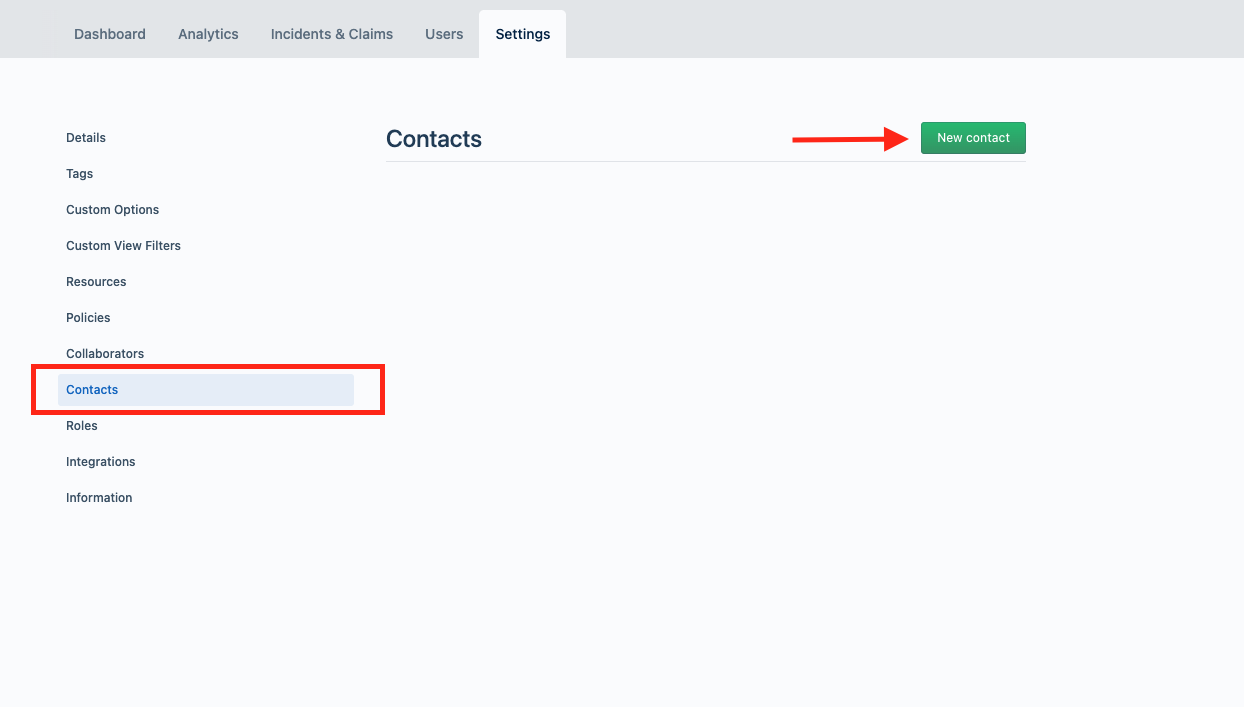Click the red highlight box border
This screenshot has height=707, width=1244.
pos(208,368)
